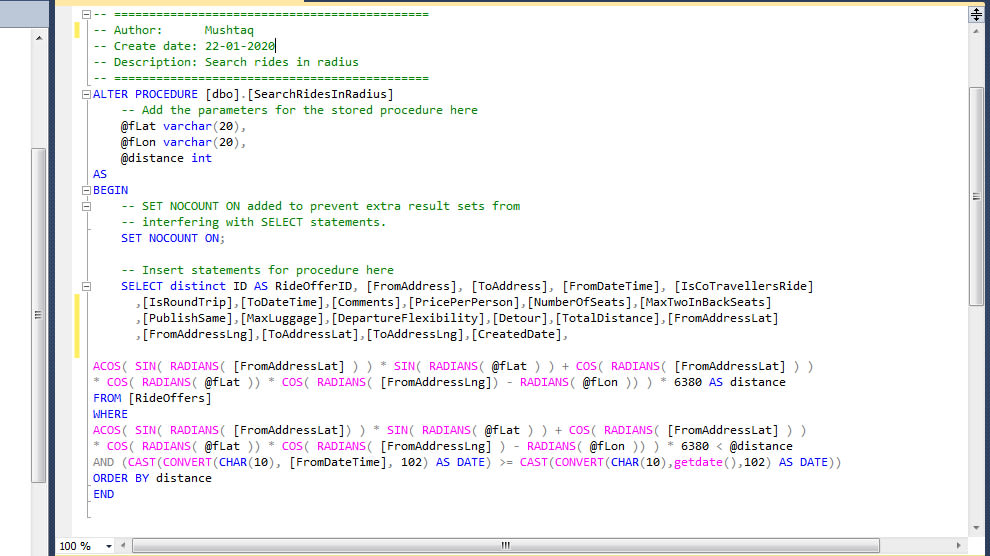Place cursor on the @distance int parameter
The width and height of the screenshot is (990, 556).
[x=166, y=158]
